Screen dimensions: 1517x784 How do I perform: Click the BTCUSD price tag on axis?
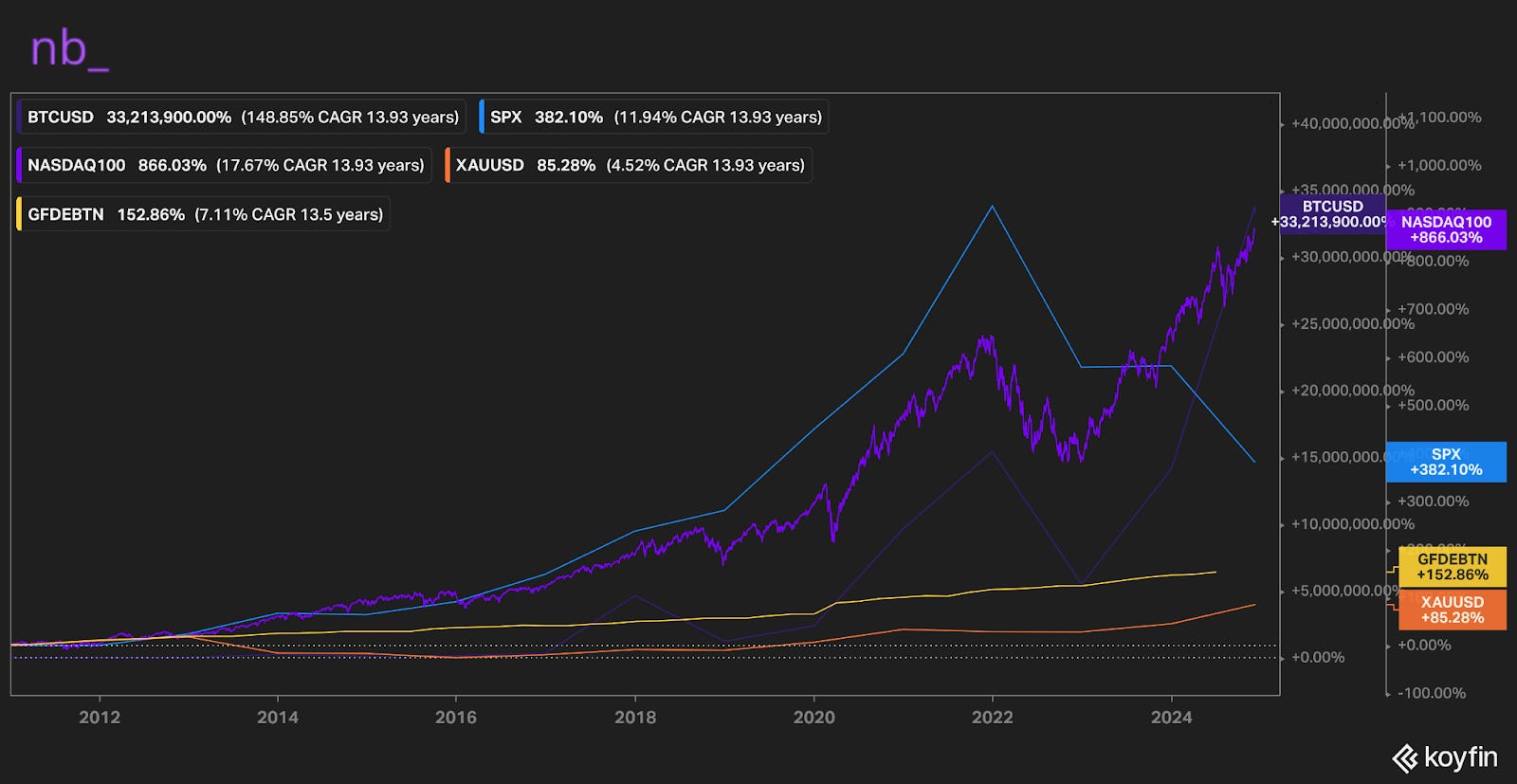(1332, 214)
